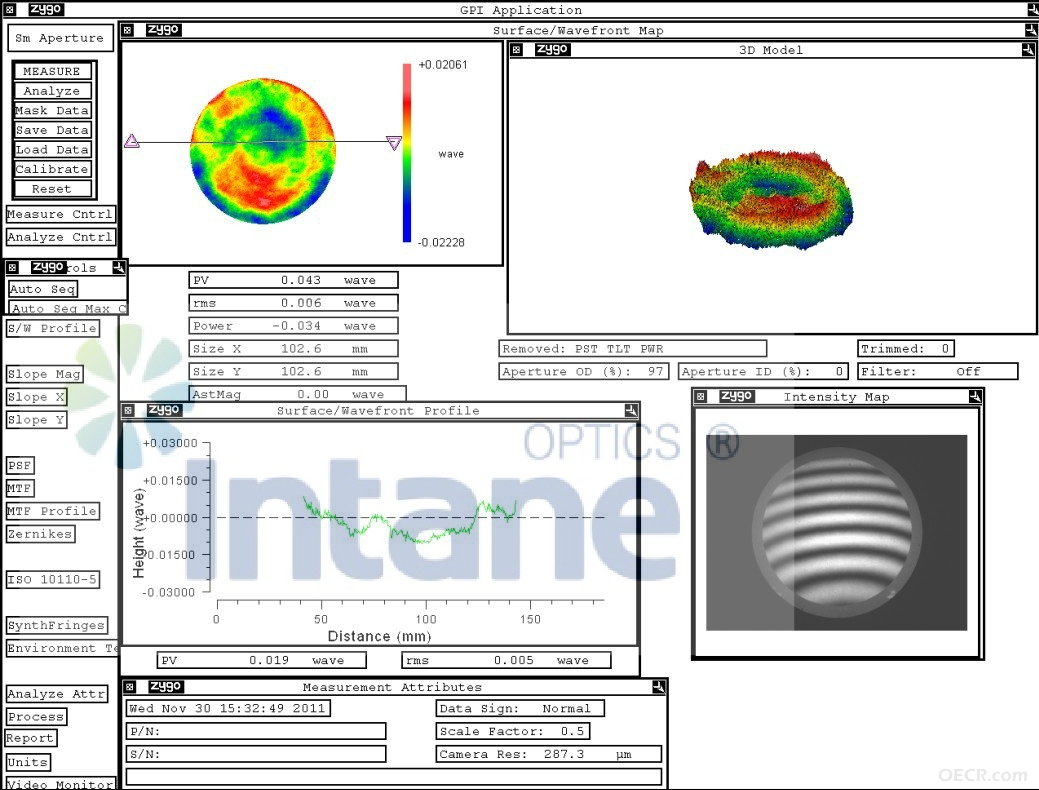Click 3D Model window menu icon

(517, 50)
